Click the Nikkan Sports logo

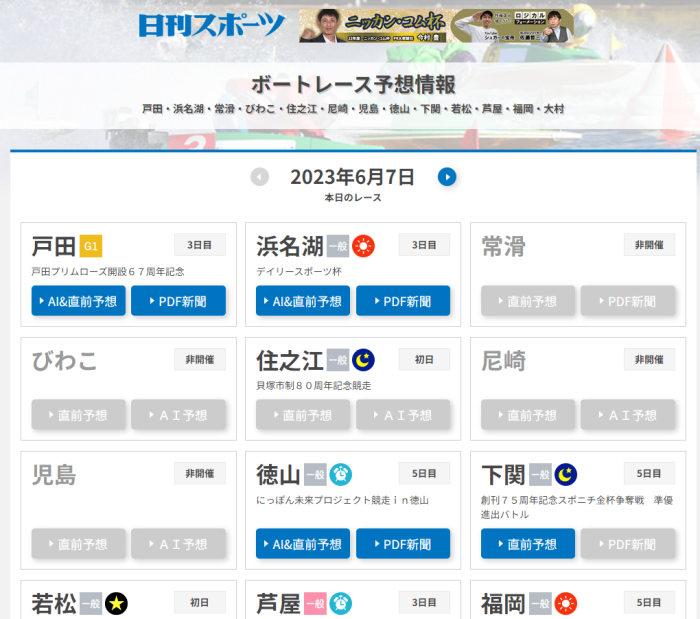coord(211,25)
